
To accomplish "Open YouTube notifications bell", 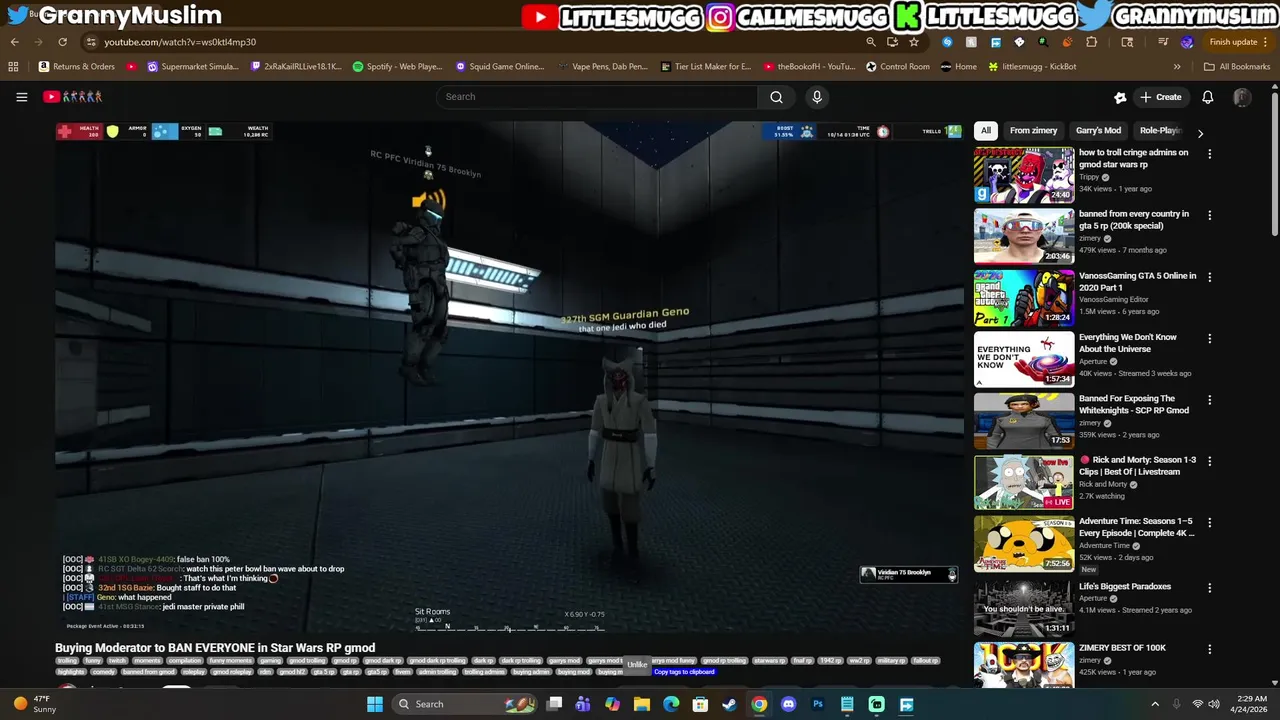I will pyautogui.click(x=1207, y=97).
